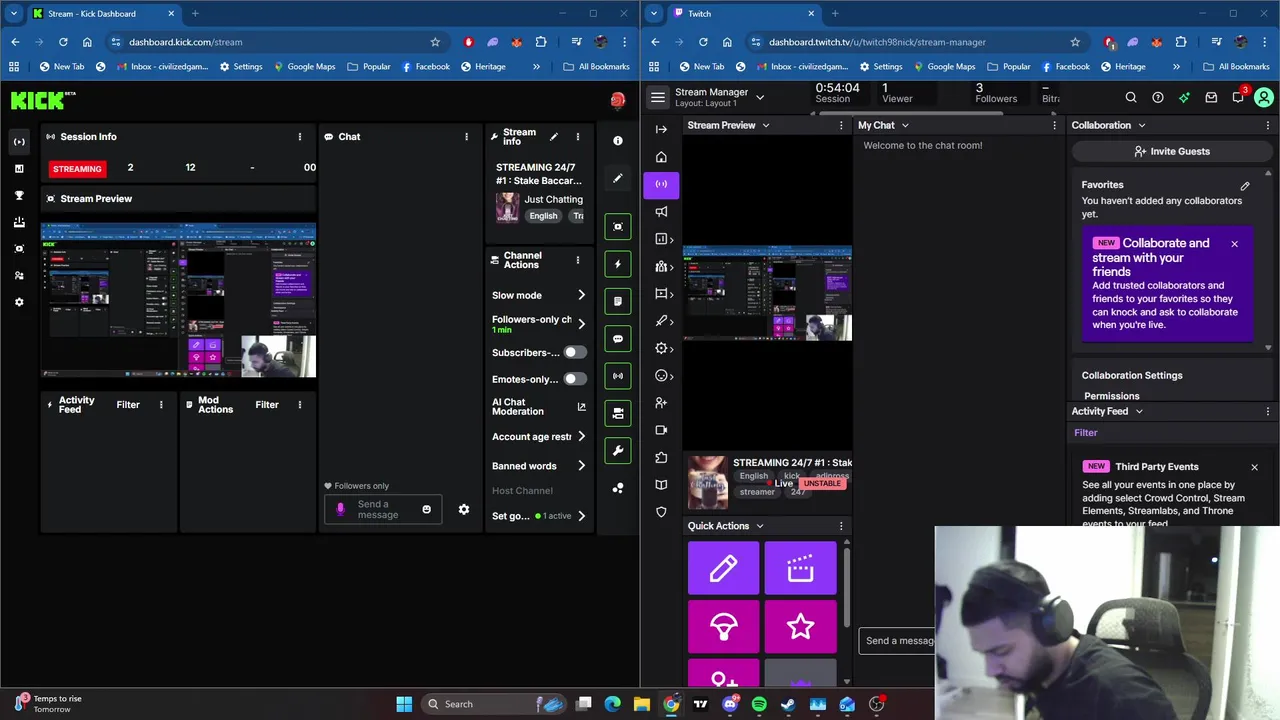This screenshot has height=720, width=1280.
Task: Open Twitch sidebar Home icon
Action: [661, 157]
